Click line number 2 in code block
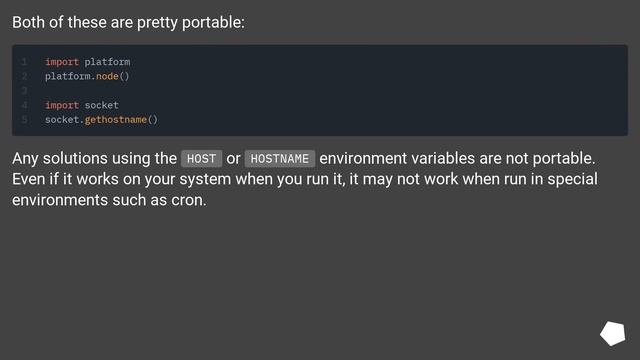640x360 pixels. pyautogui.click(x=24, y=76)
